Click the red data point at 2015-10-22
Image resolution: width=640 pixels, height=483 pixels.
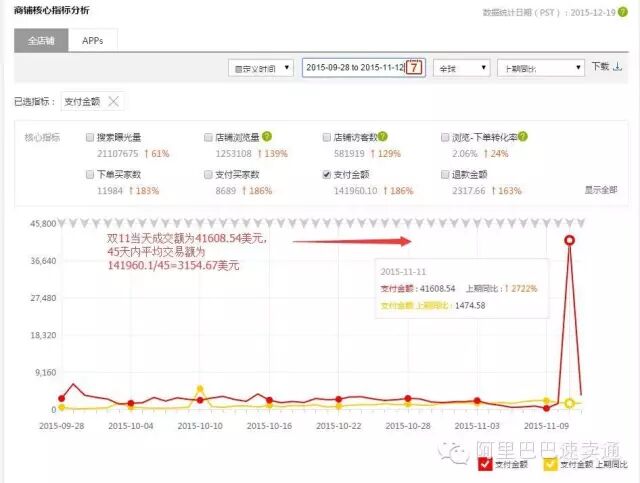coord(338,399)
